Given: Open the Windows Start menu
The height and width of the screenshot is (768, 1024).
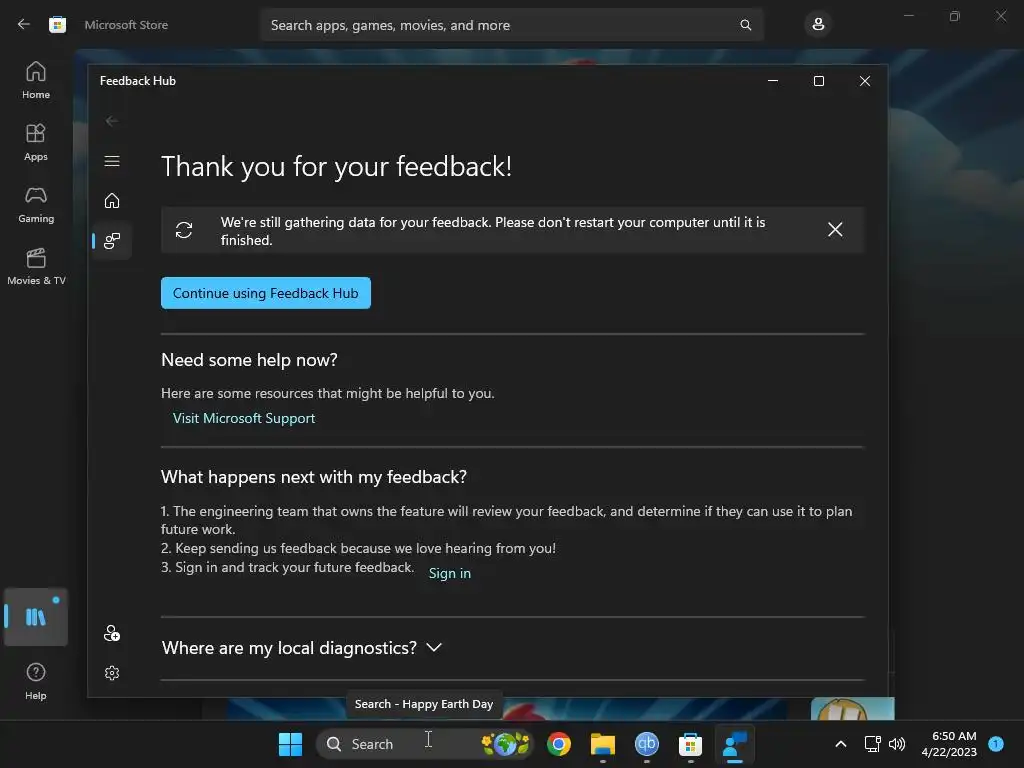Looking at the screenshot, I should 290,744.
